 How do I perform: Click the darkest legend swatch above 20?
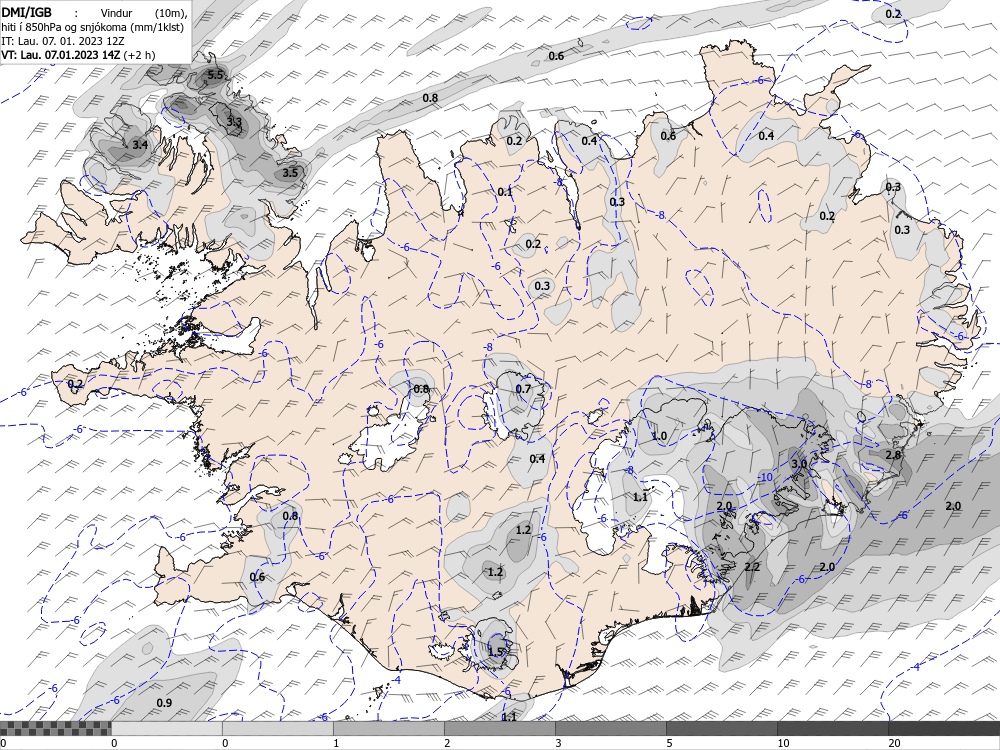tap(944, 728)
